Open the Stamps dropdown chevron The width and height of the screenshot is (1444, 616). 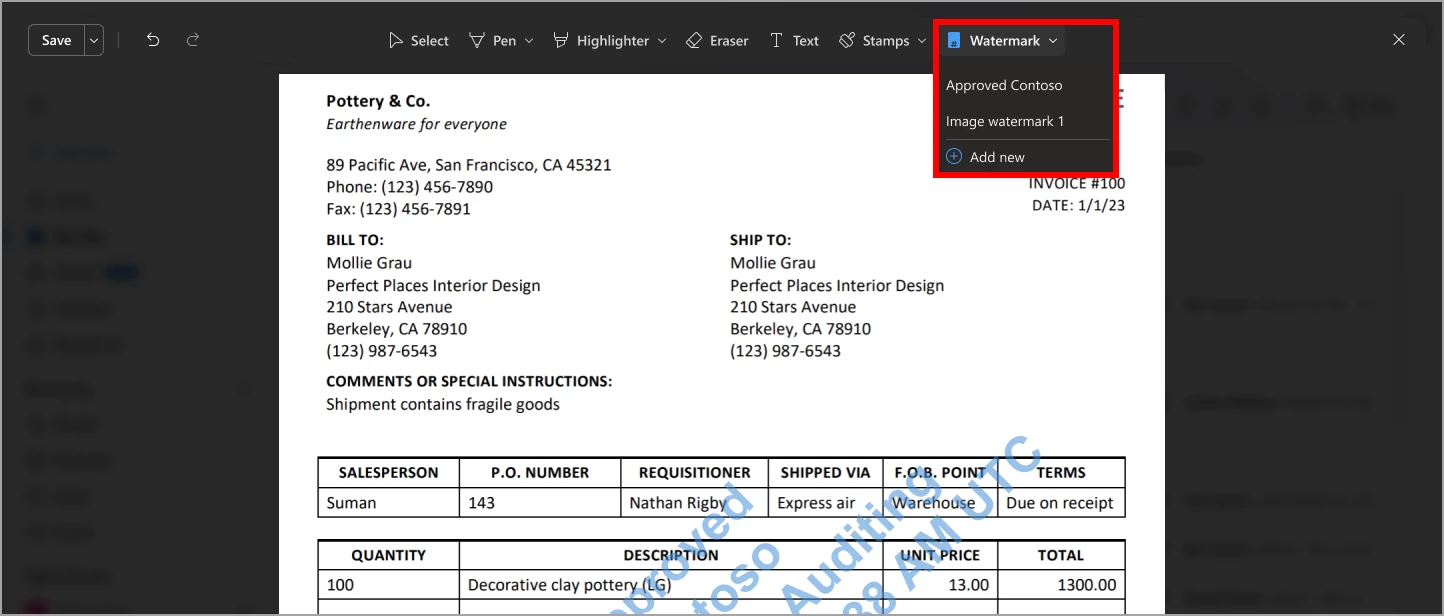click(x=922, y=41)
